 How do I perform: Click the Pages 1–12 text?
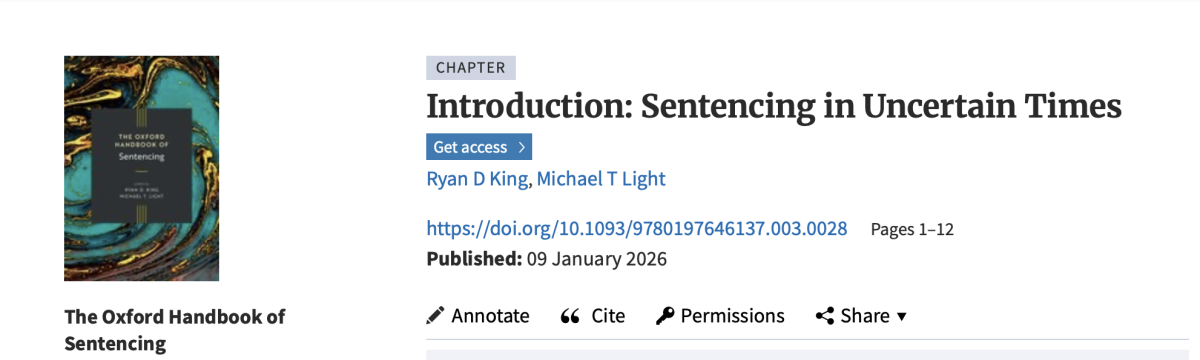912,229
